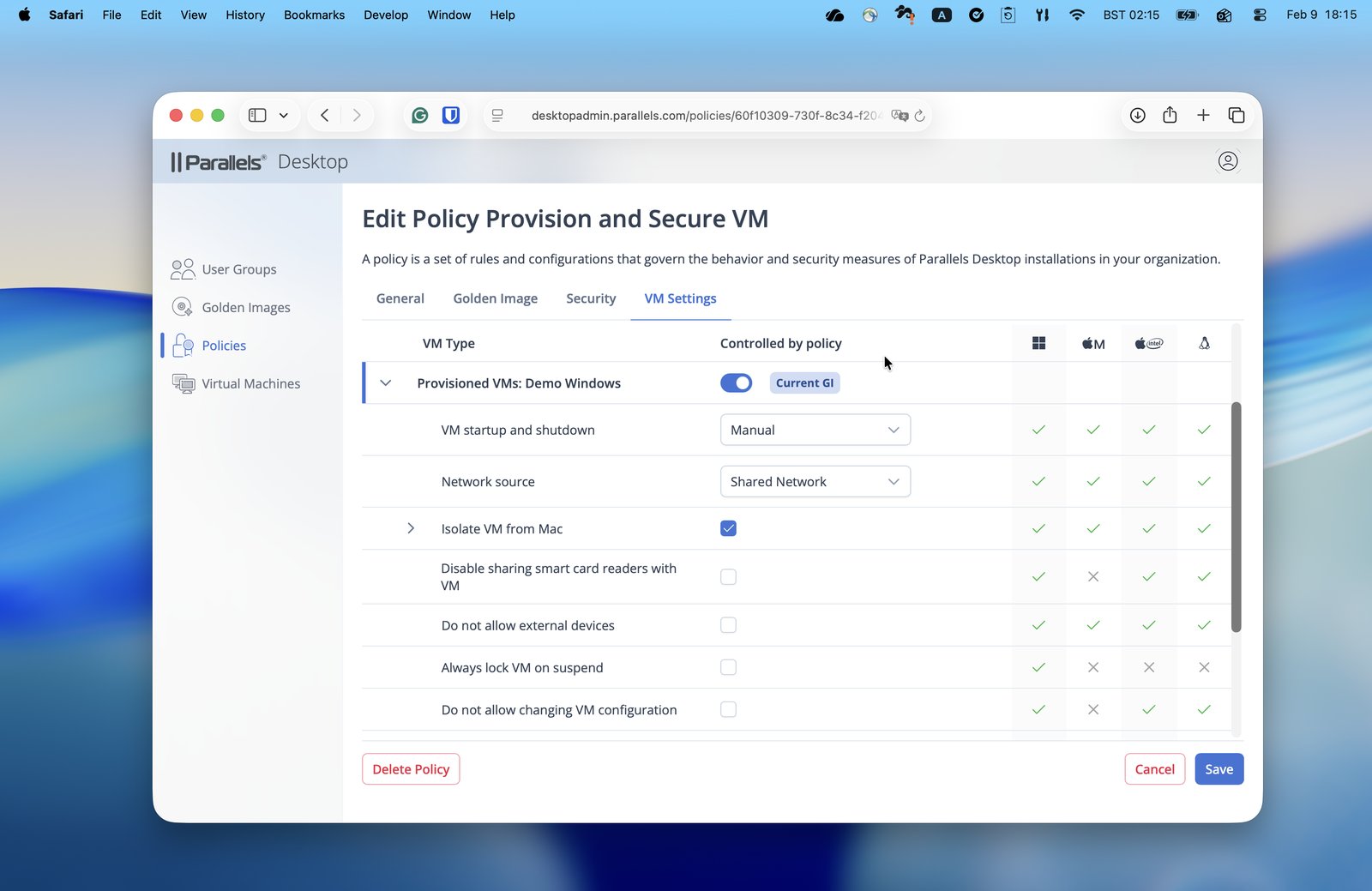Click the settings list vertical scrollbar
The width and height of the screenshot is (1372, 891).
pos(1236,517)
